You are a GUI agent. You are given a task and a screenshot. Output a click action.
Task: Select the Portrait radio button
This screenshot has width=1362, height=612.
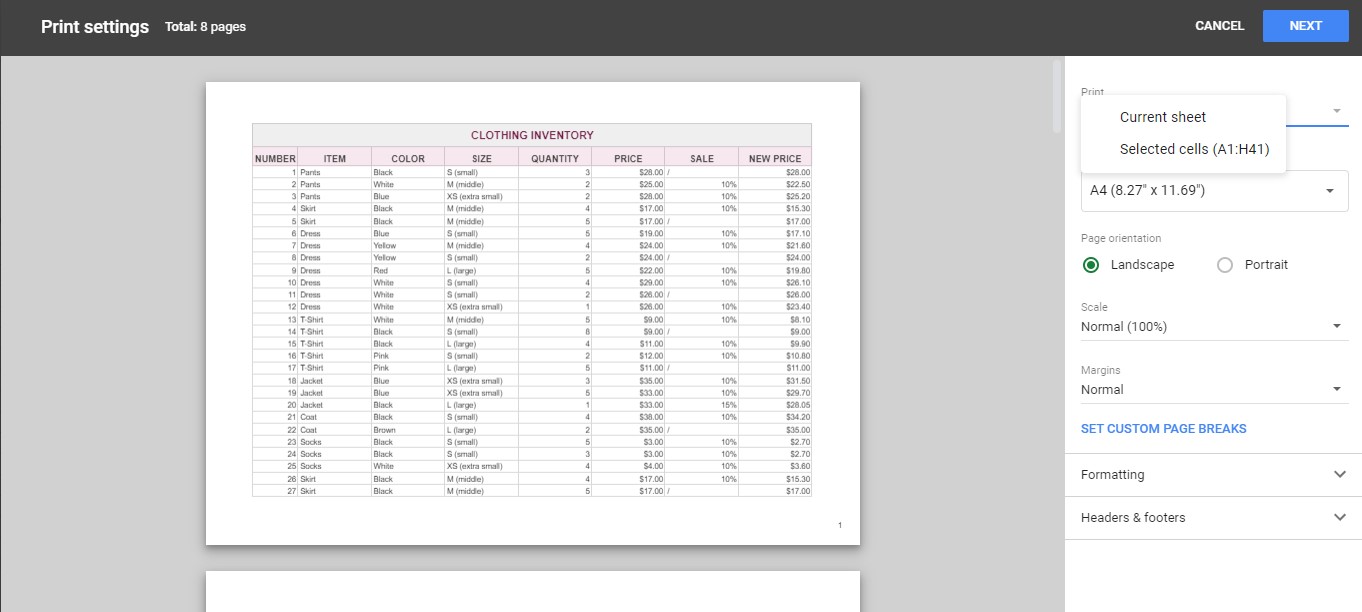point(1224,264)
